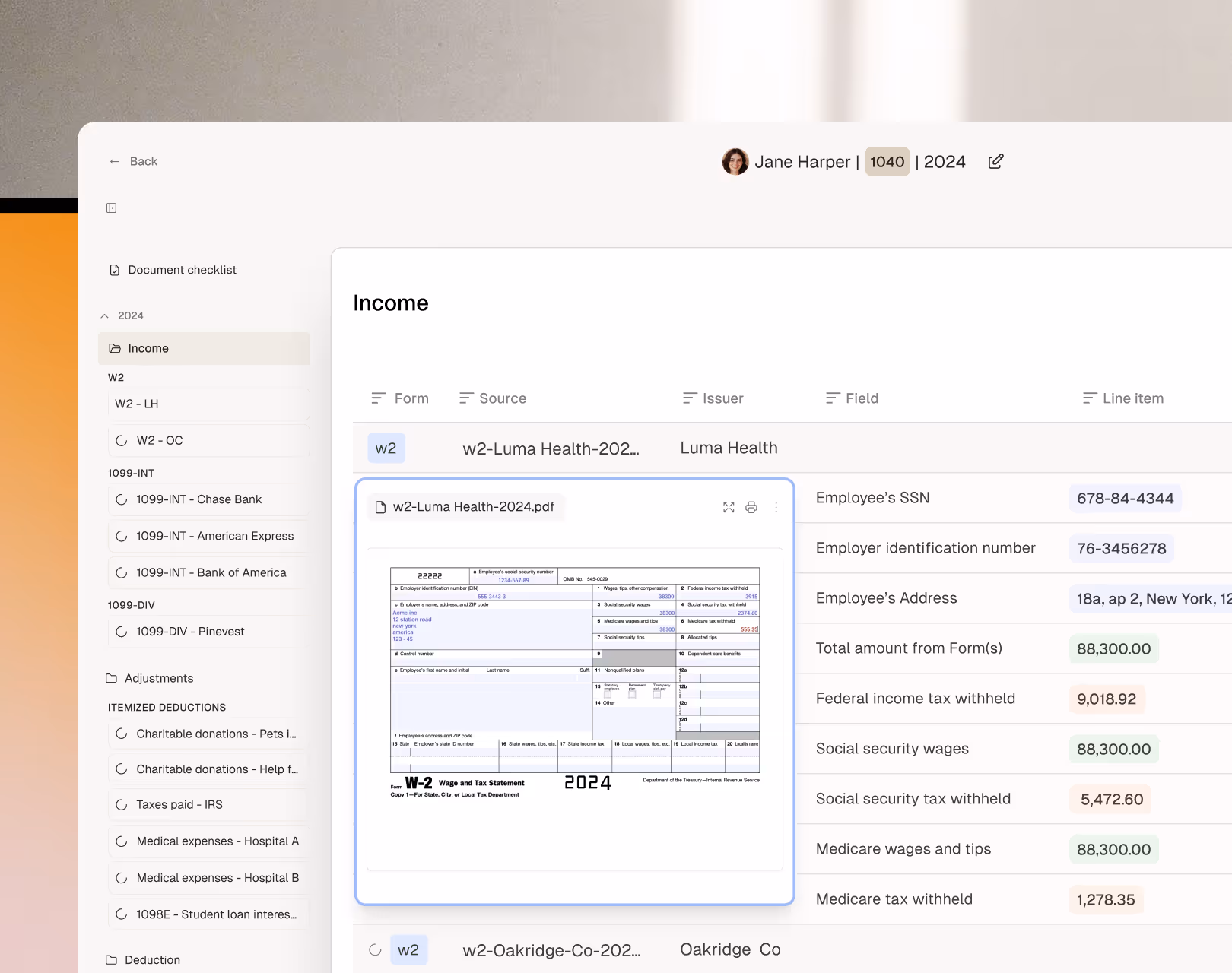Click the Oakridge Co issuer cell
Screen dimensions: 1232x973
pyautogui.click(x=730, y=949)
